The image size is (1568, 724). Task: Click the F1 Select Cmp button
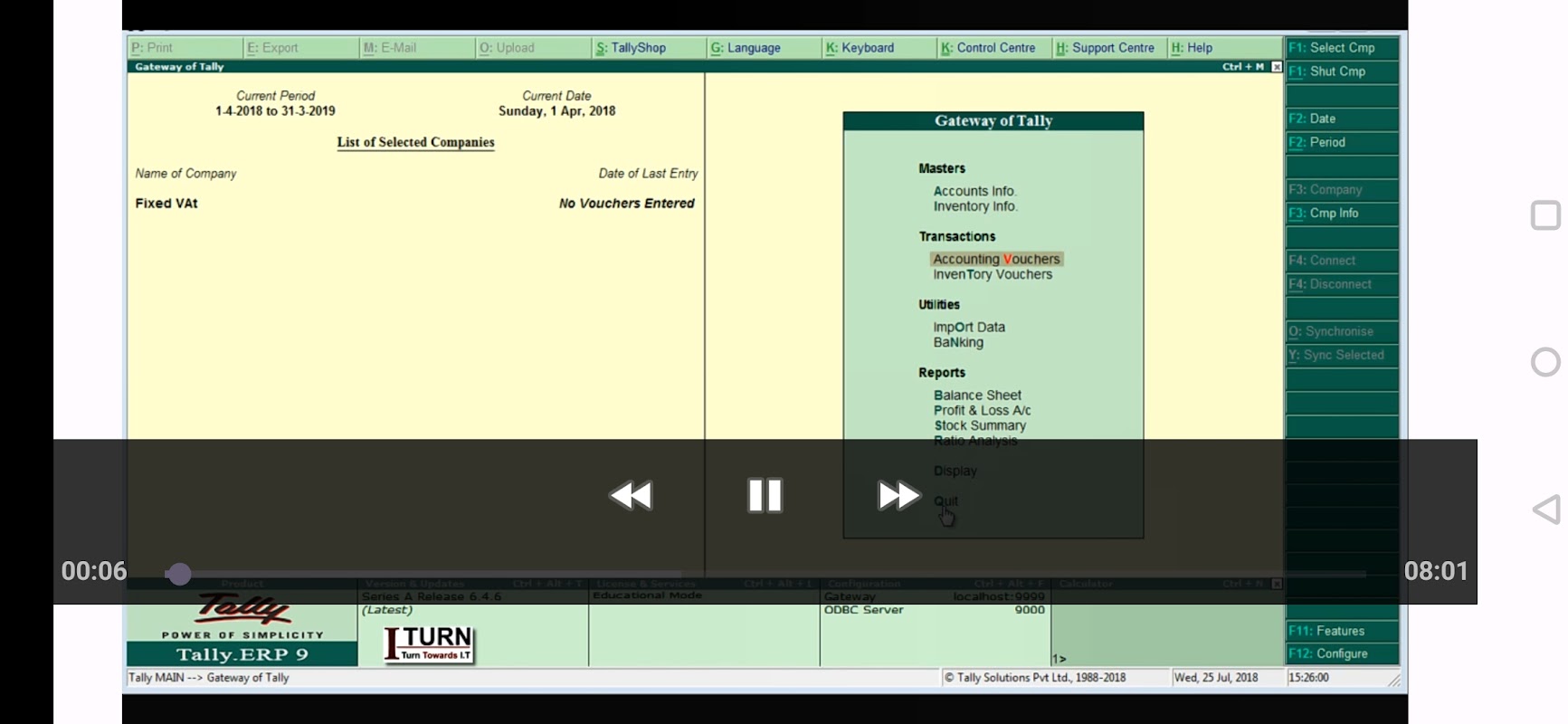coord(1343,48)
